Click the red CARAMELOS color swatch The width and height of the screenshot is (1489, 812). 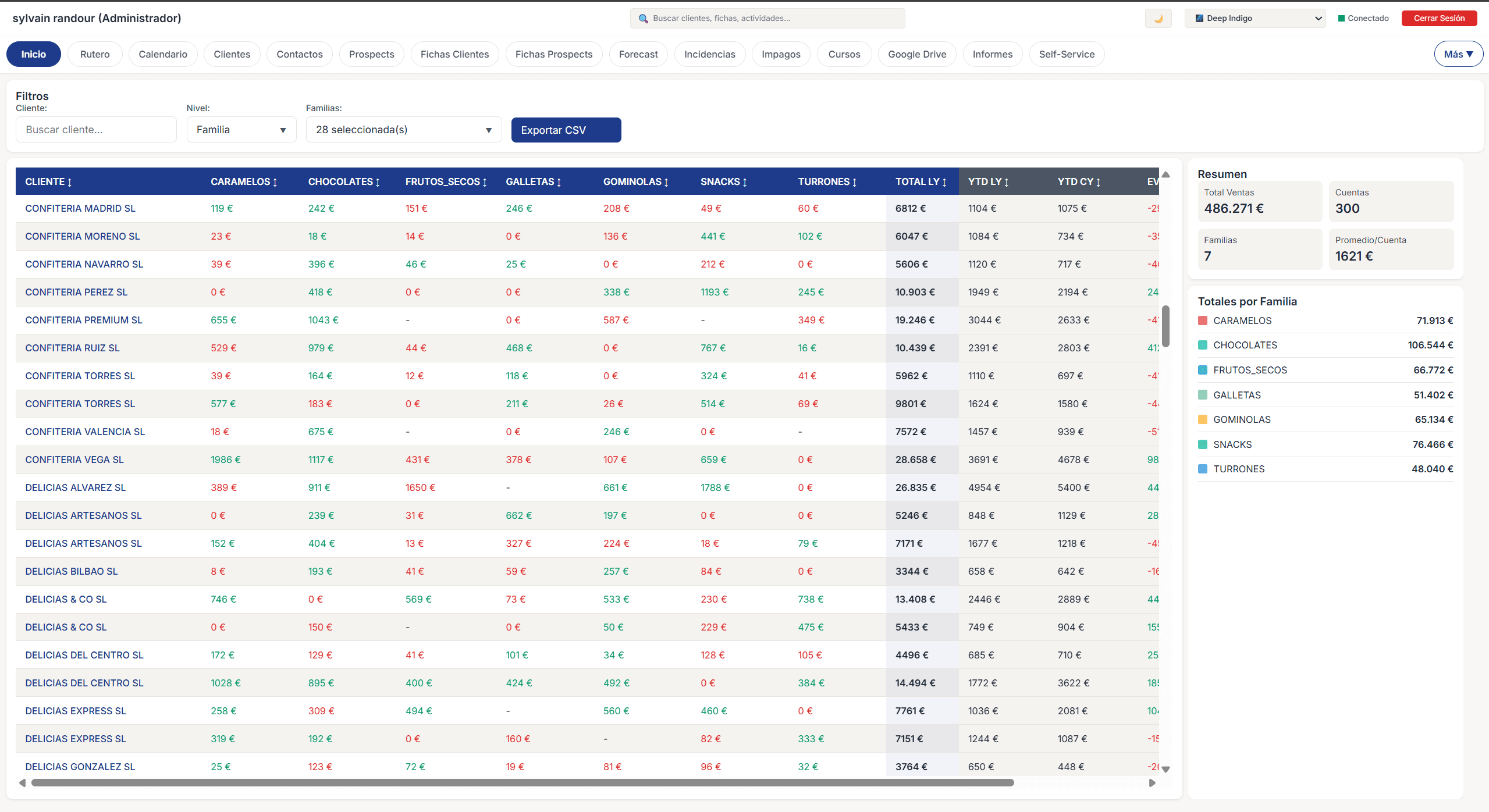(1203, 320)
